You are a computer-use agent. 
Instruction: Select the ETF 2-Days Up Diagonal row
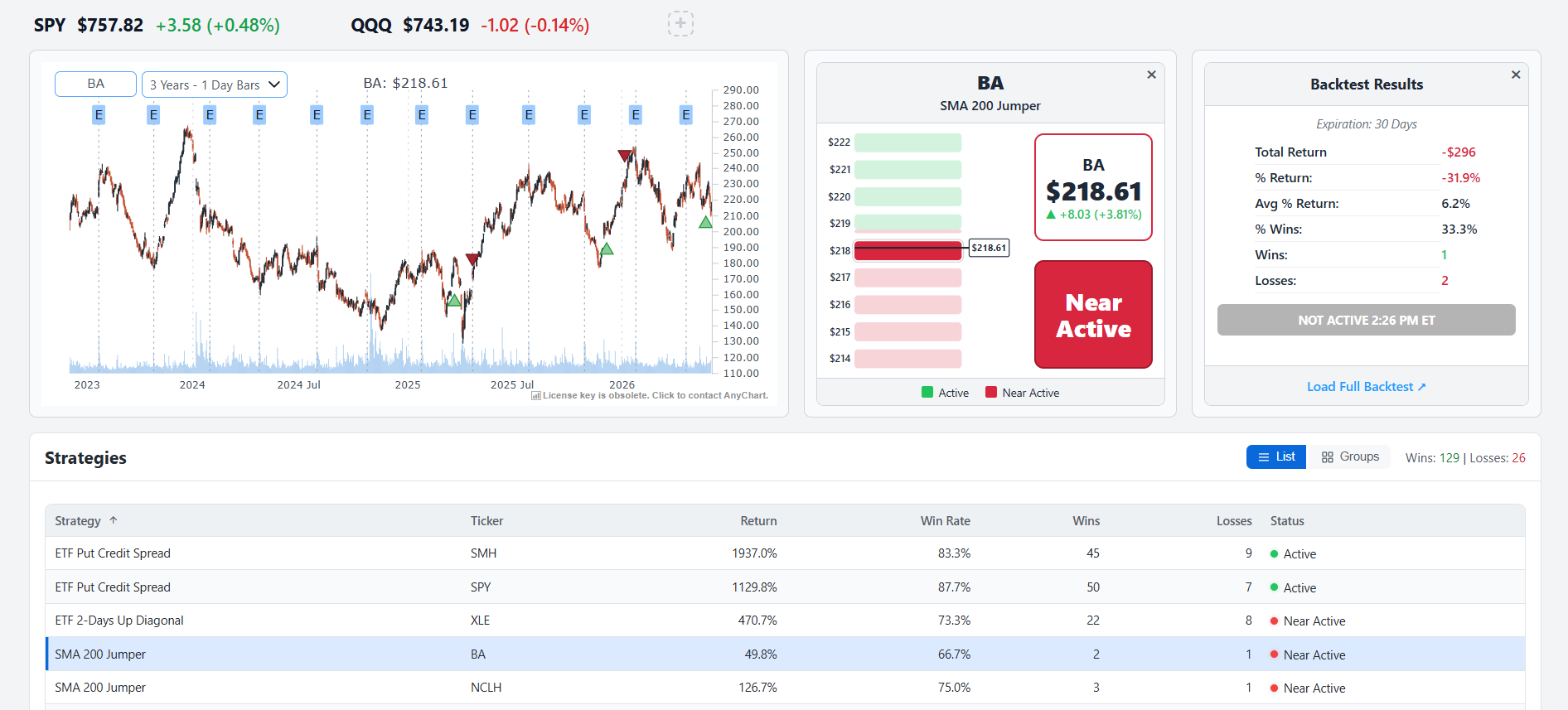[x=785, y=621]
